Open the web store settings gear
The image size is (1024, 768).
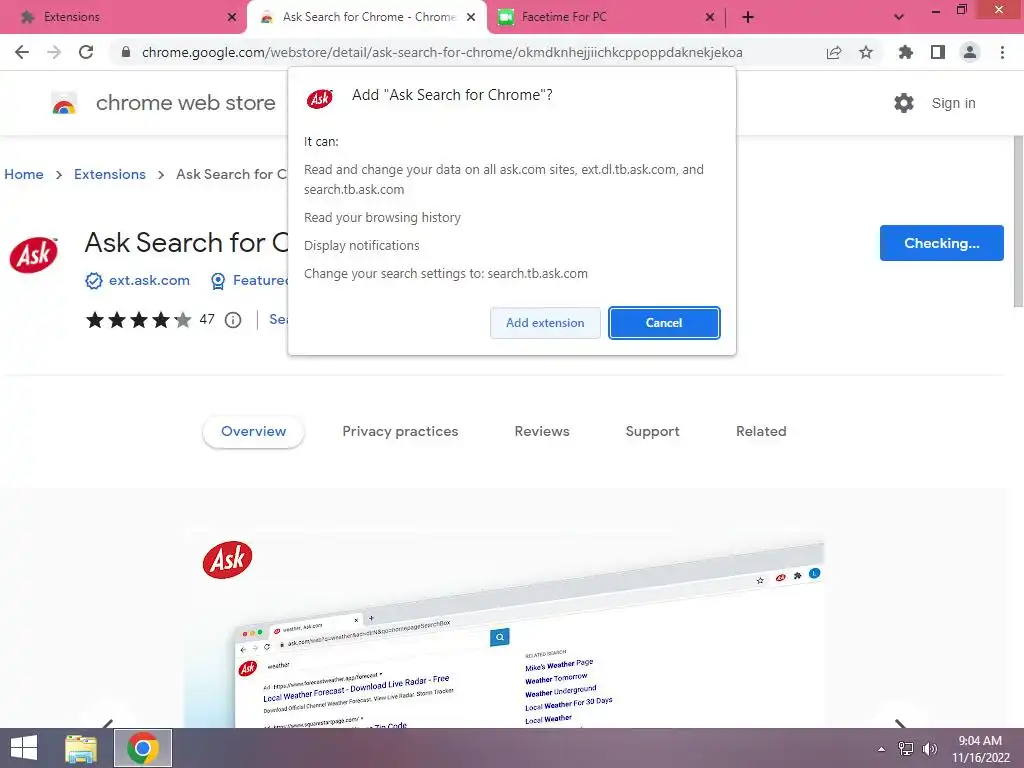click(x=904, y=103)
